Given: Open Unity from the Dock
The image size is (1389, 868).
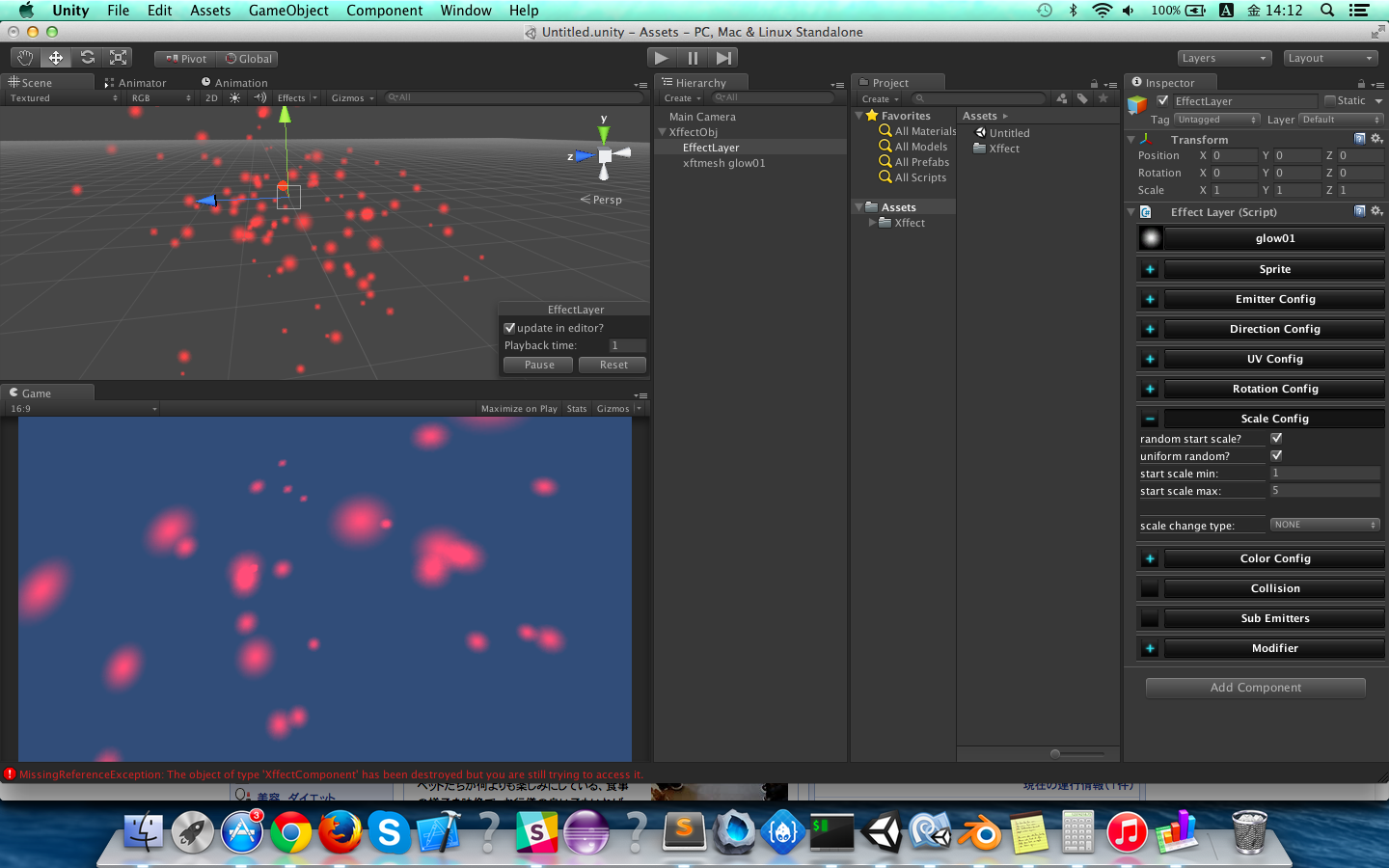Looking at the screenshot, I should pos(882,831).
